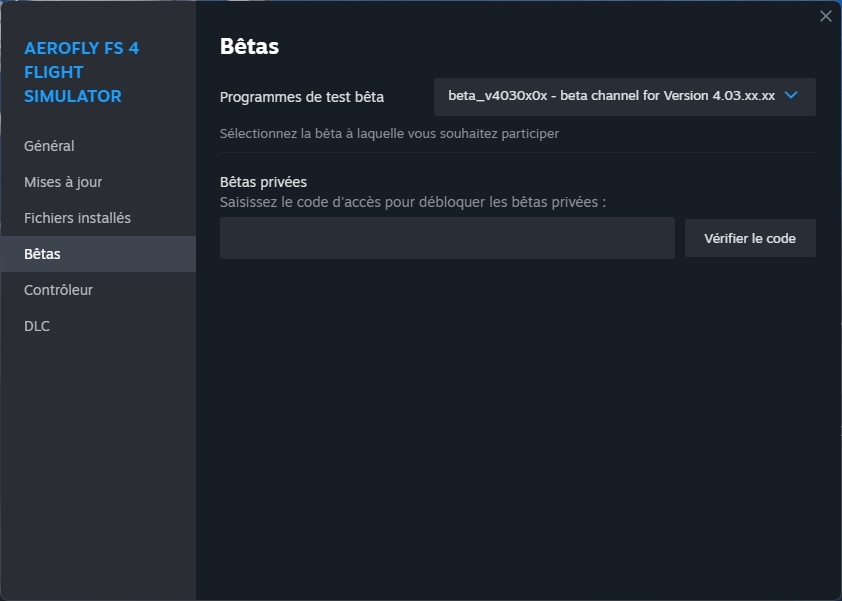Click the Saisissez le code d'accès instruction text
842x601 pixels.
[413, 202]
